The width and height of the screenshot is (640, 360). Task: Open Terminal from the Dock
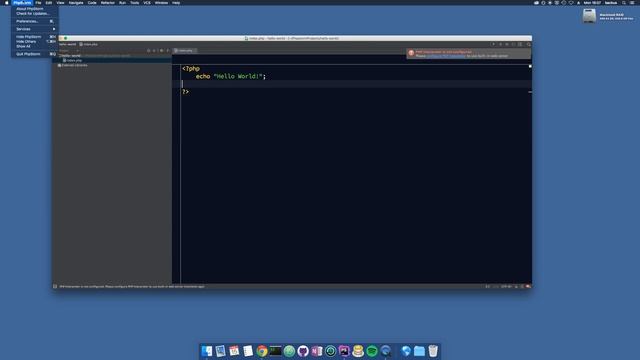click(x=276, y=351)
